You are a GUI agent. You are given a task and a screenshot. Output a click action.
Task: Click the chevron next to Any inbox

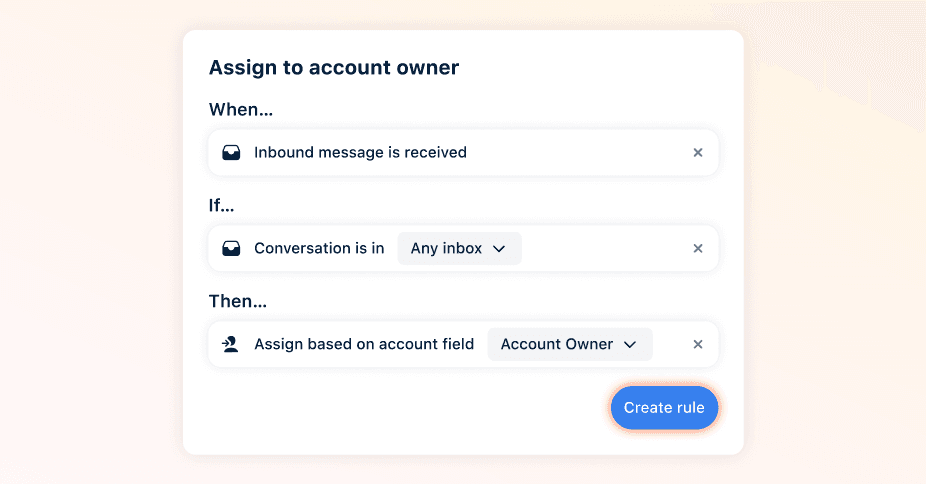coord(499,249)
